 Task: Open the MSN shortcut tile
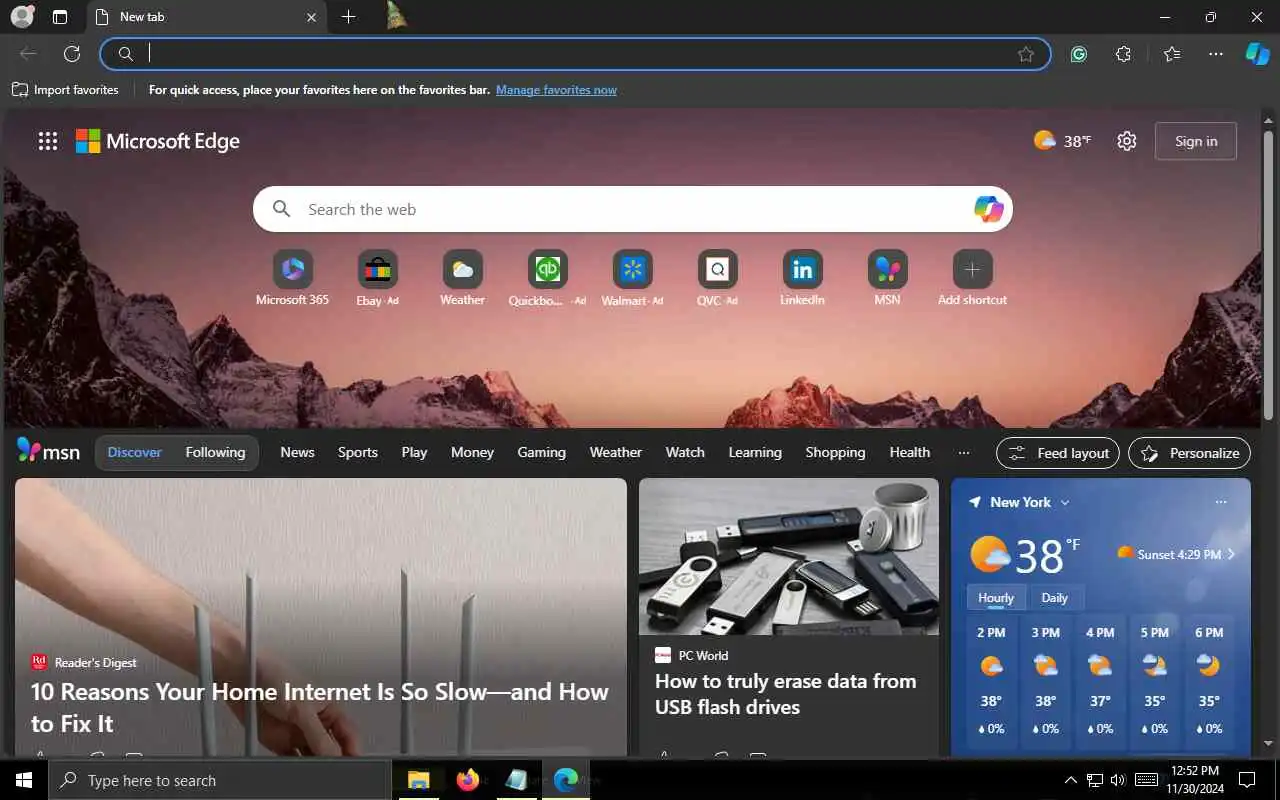[x=887, y=278]
